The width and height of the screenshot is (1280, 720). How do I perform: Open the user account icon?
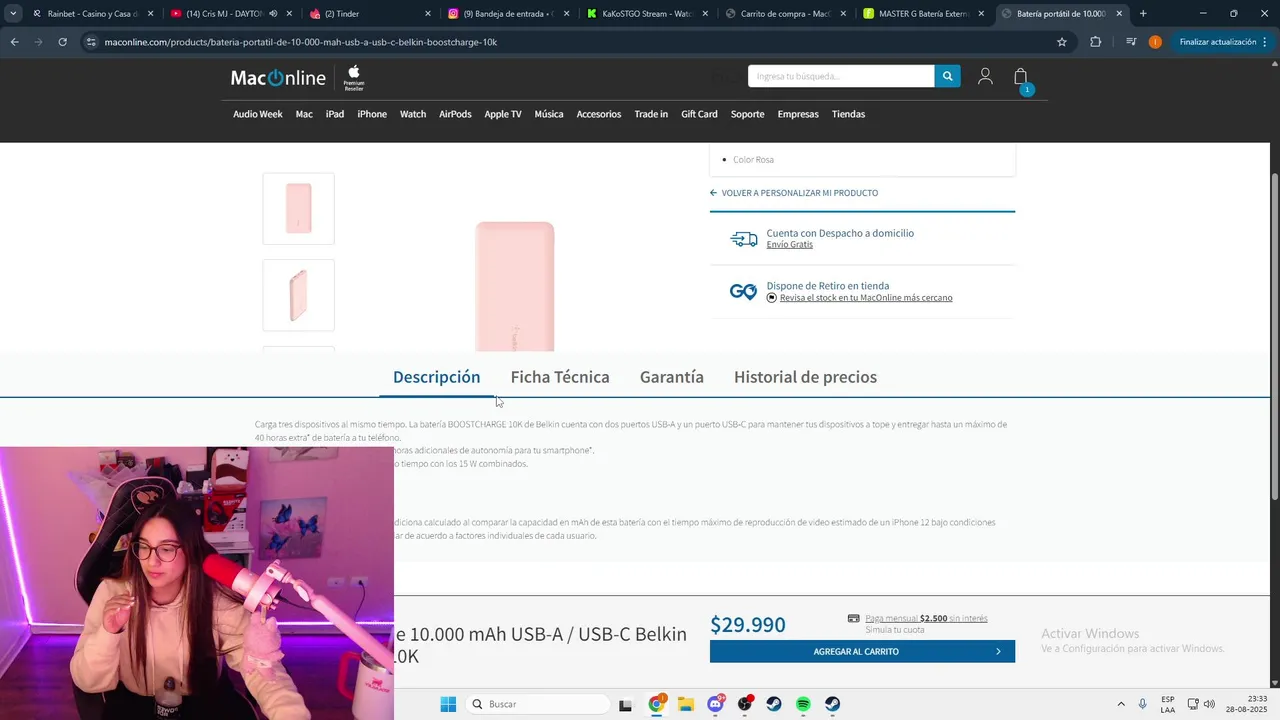pyautogui.click(x=985, y=76)
